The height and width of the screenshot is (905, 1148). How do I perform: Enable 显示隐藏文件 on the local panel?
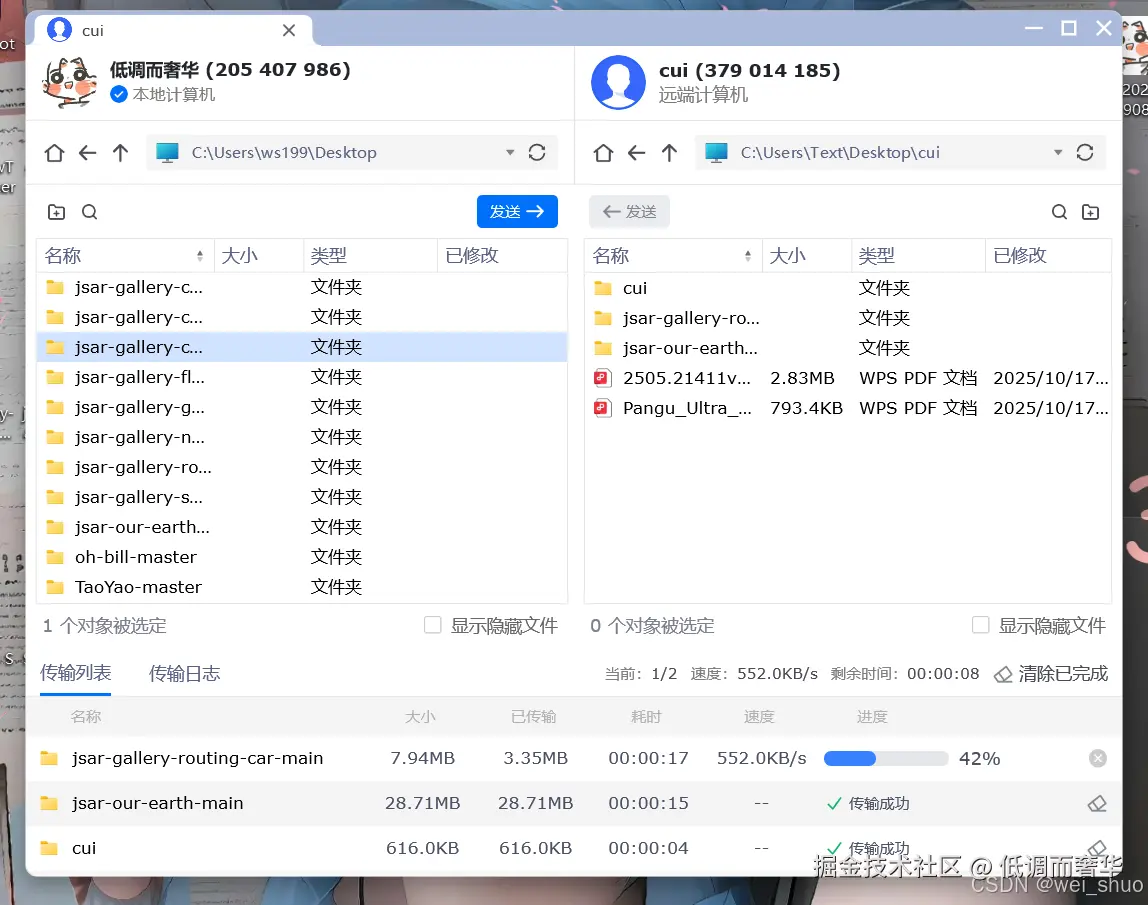432,625
